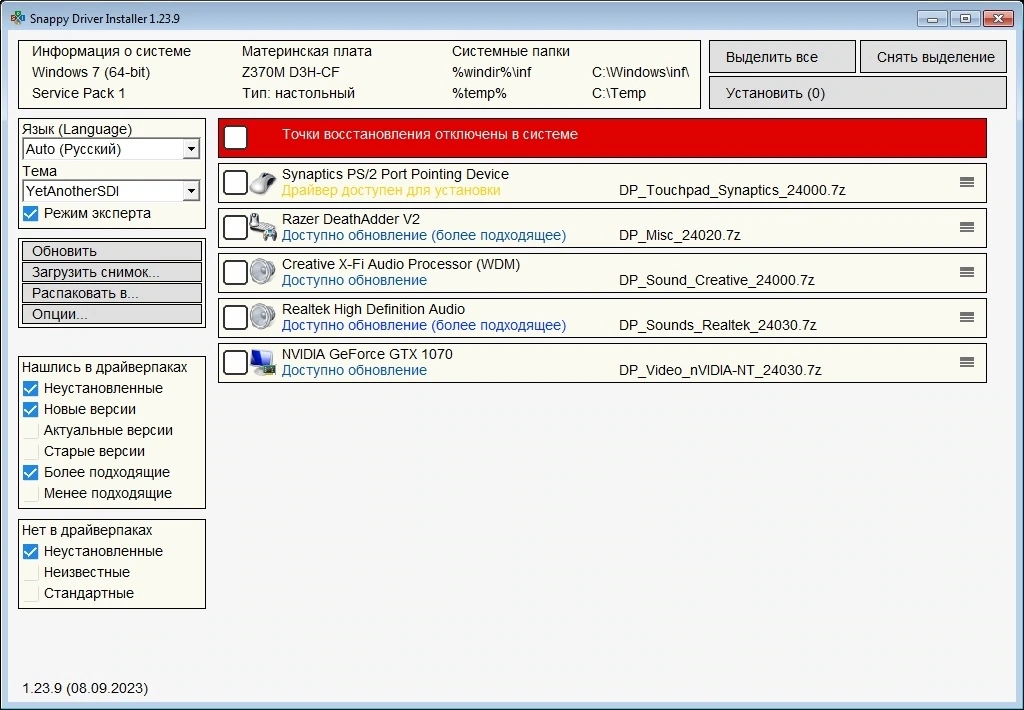Close the Snappy Driver Installer window
The height and width of the screenshot is (710, 1024).
point(998,18)
